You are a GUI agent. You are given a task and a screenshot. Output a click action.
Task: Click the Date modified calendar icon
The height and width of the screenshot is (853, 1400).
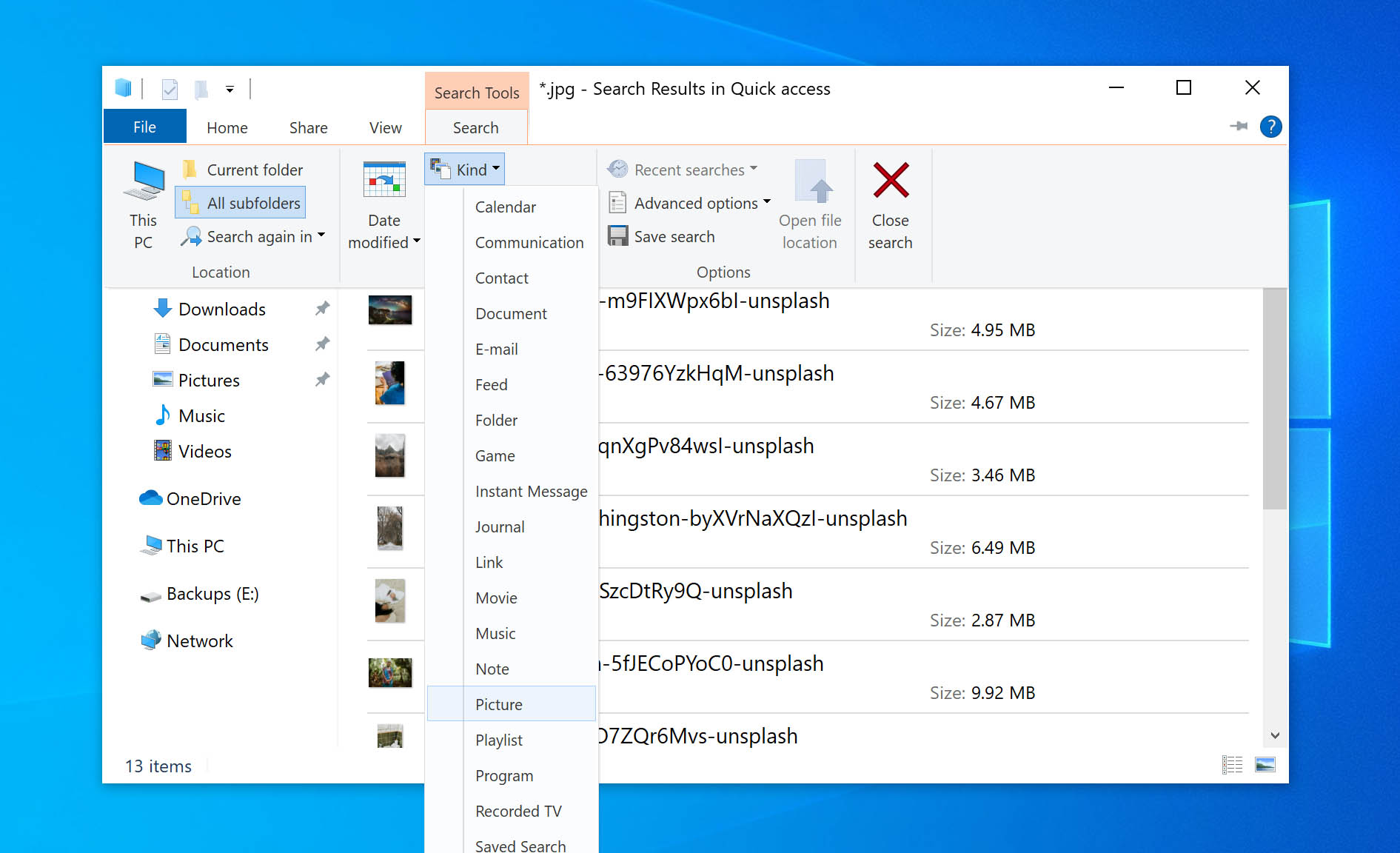[x=384, y=180]
